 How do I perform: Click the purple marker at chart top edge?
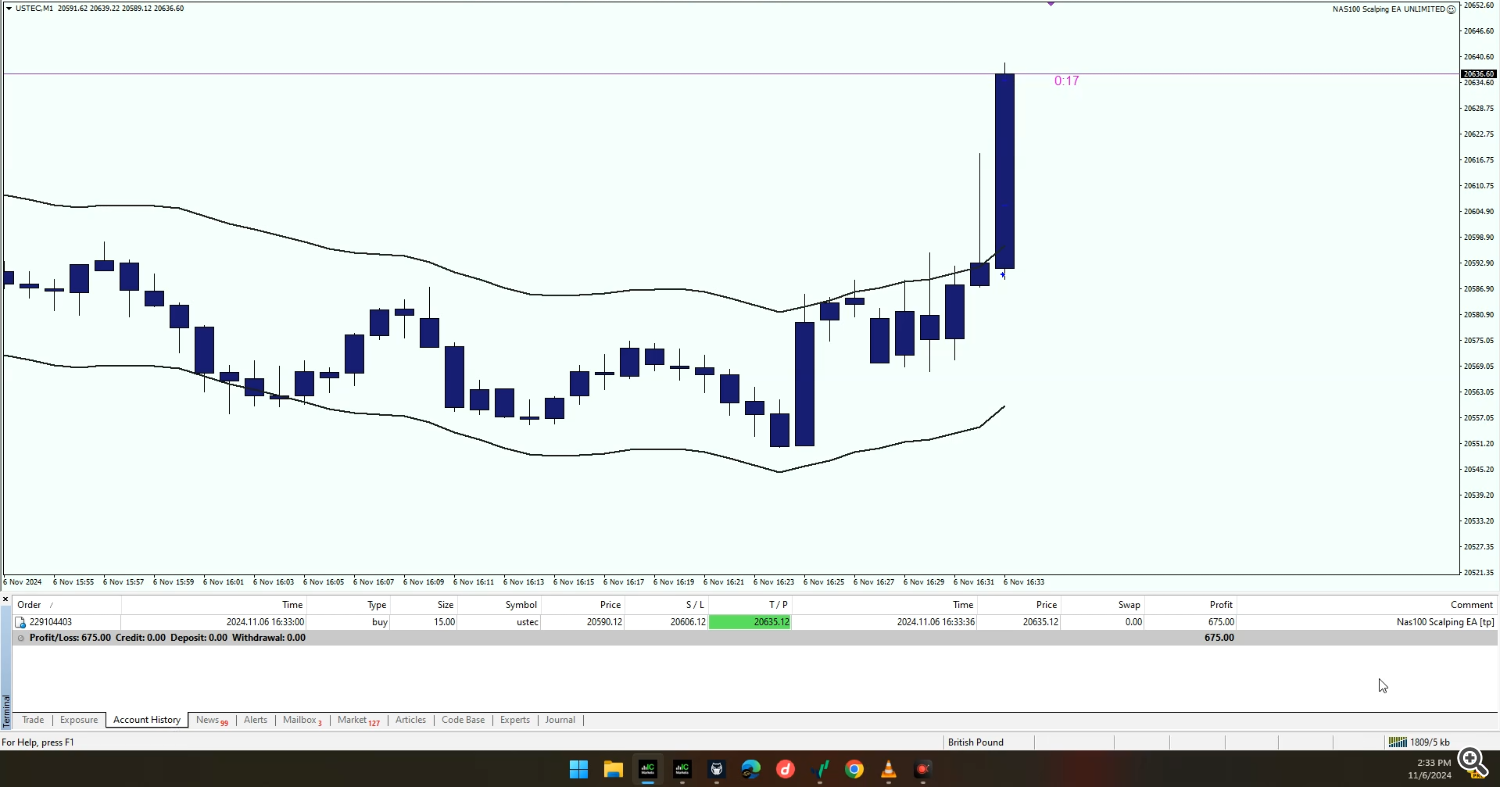coord(1051,3)
